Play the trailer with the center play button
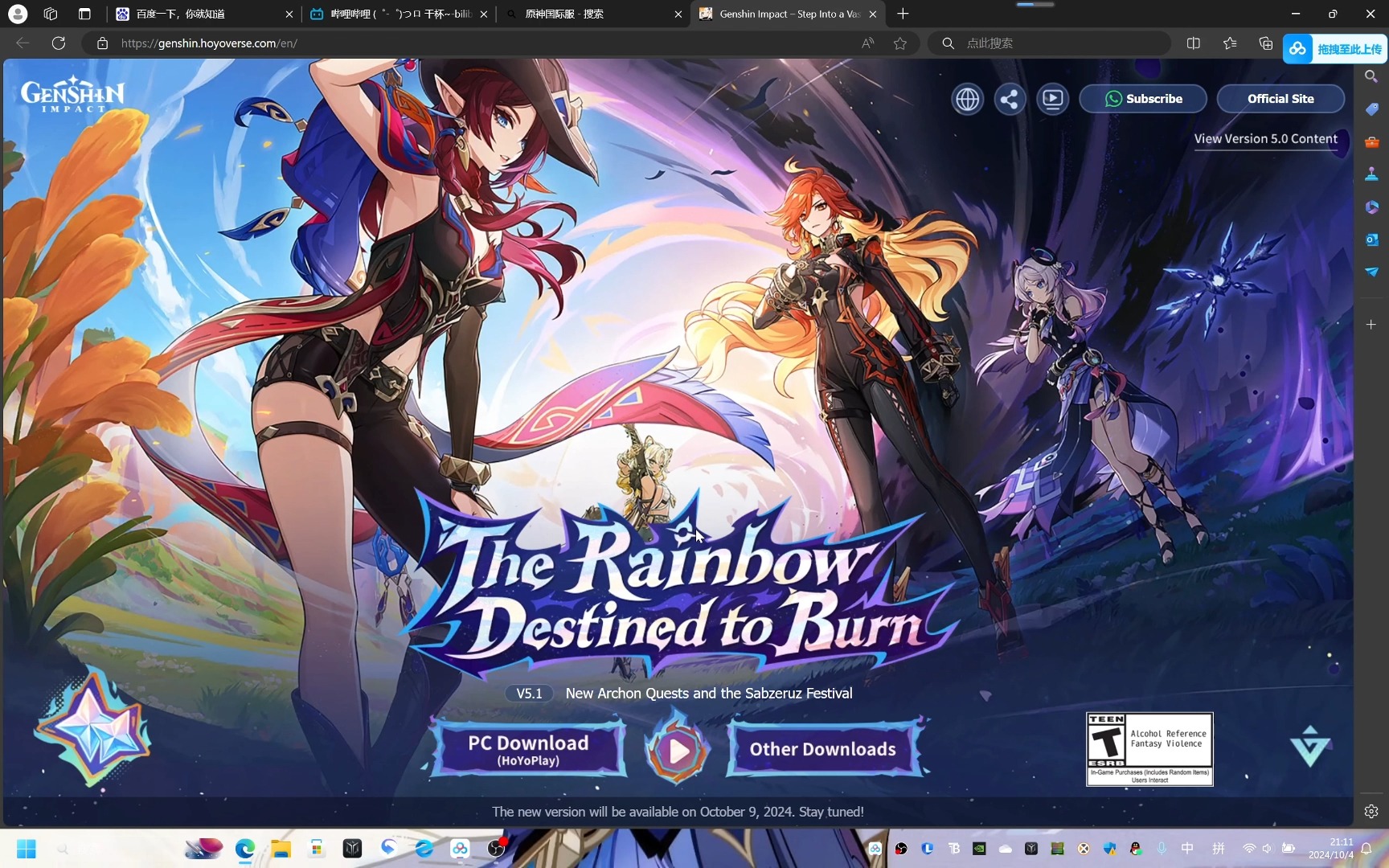This screenshot has height=868, width=1389. 678,750
